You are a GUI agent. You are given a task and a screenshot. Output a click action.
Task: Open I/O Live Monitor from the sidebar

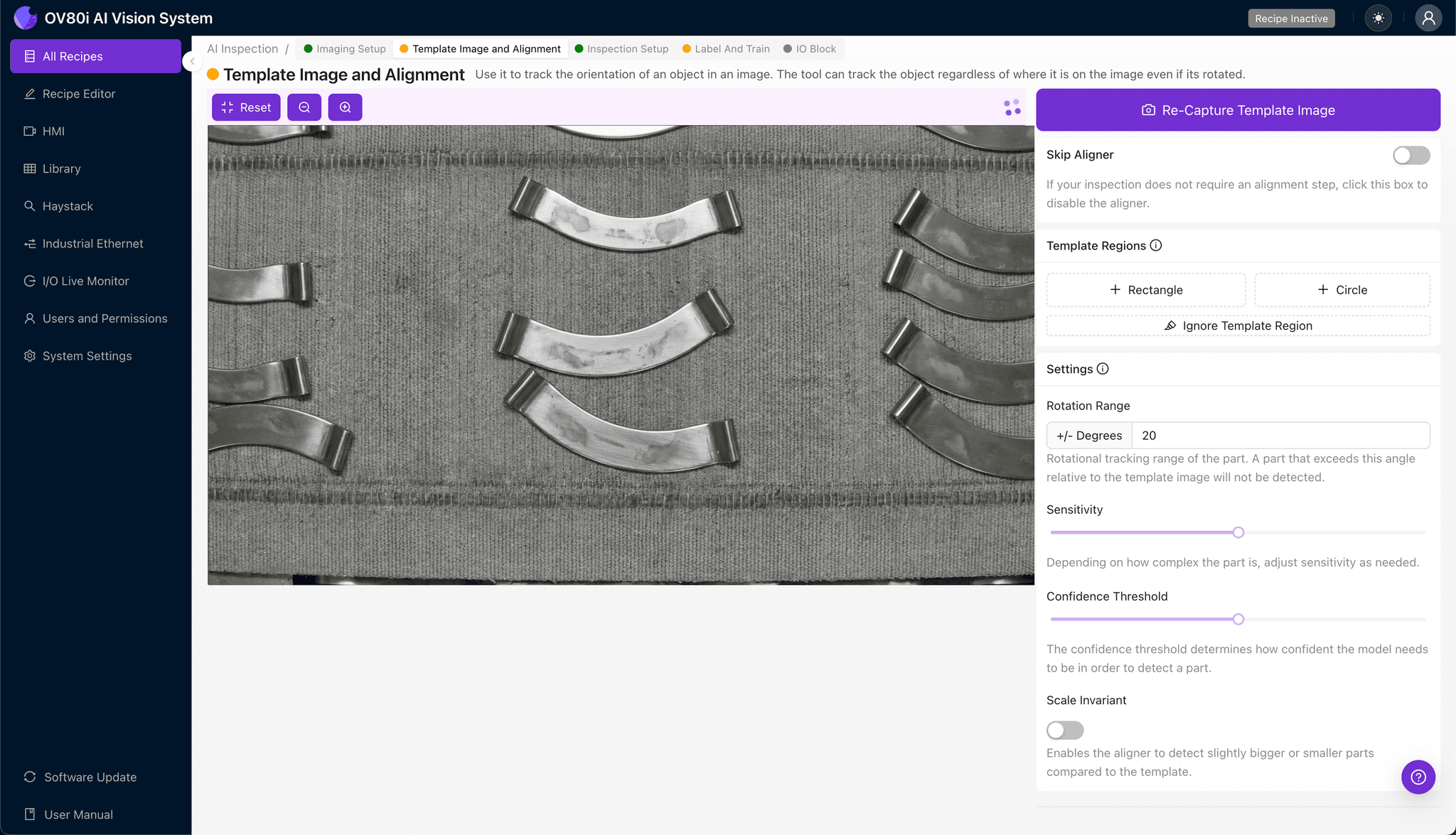click(85, 281)
